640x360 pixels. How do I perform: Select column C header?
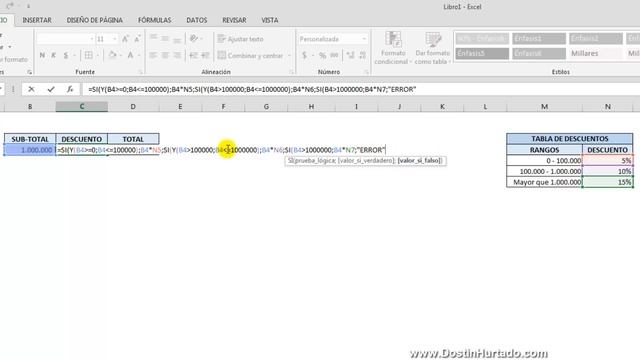(x=82, y=107)
